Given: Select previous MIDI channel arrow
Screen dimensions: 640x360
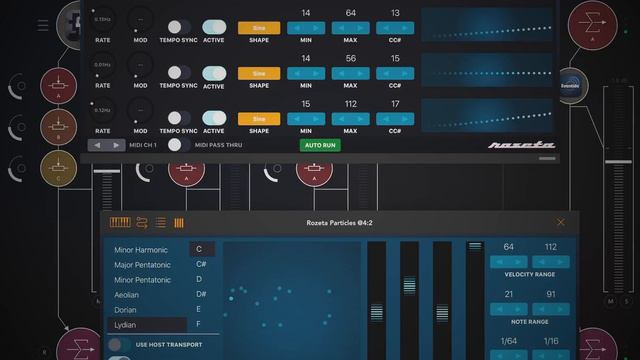Looking at the screenshot, I should [x=97, y=145].
